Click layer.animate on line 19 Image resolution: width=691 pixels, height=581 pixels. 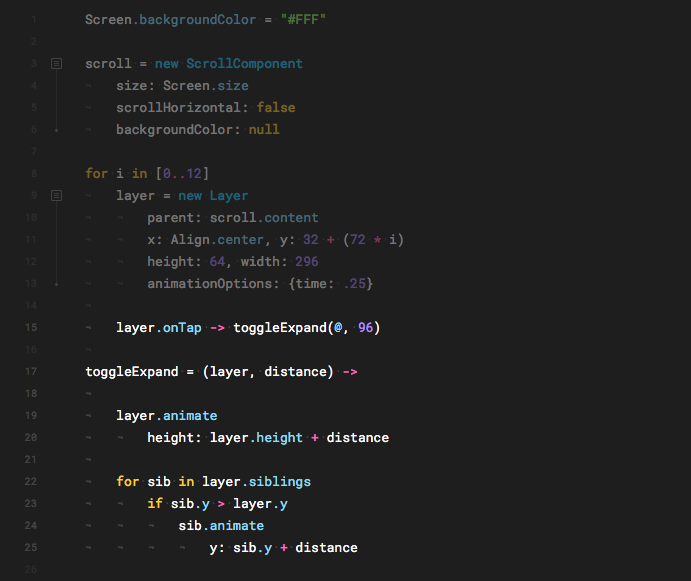[167, 416]
